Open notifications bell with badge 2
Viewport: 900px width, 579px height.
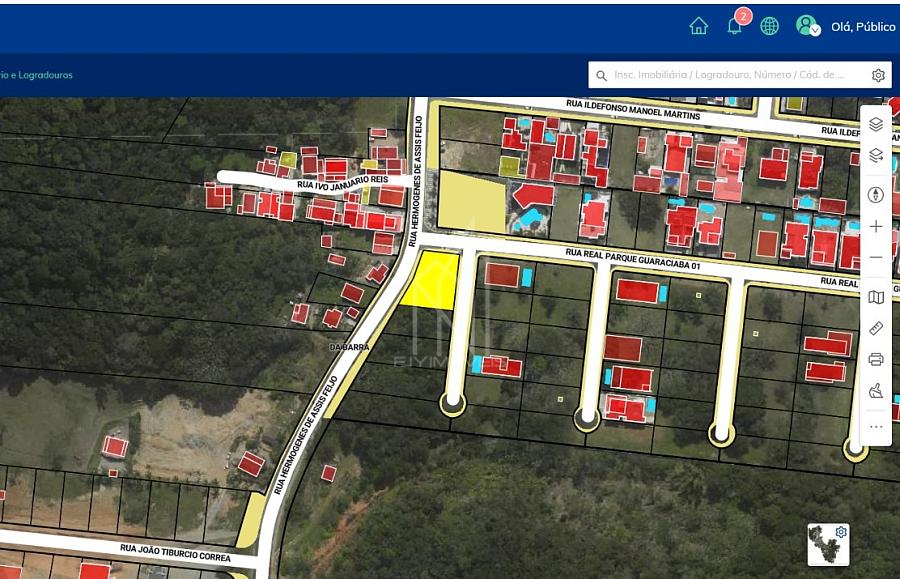click(x=735, y=25)
